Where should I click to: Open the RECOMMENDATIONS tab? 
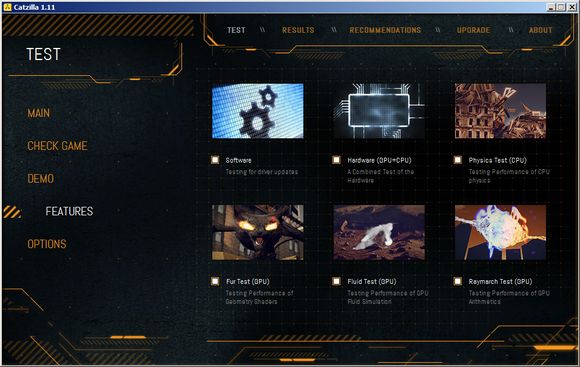pyautogui.click(x=385, y=30)
